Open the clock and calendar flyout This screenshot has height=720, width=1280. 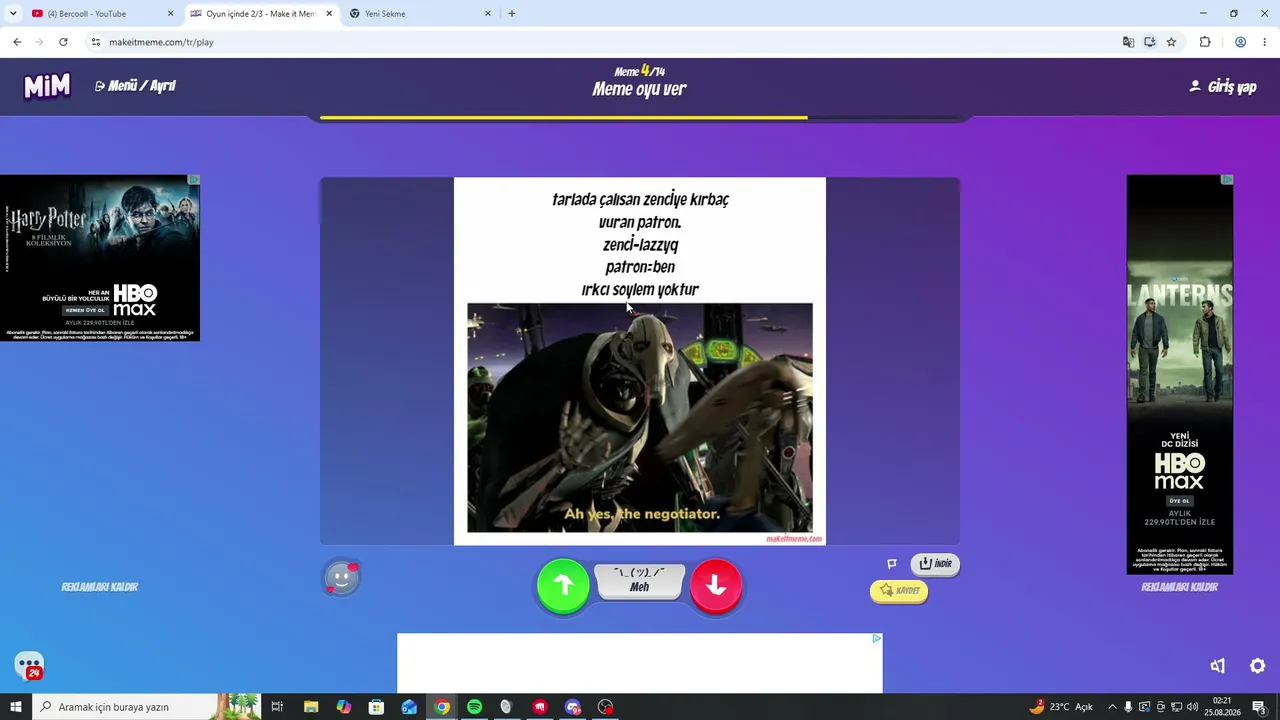point(1222,707)
